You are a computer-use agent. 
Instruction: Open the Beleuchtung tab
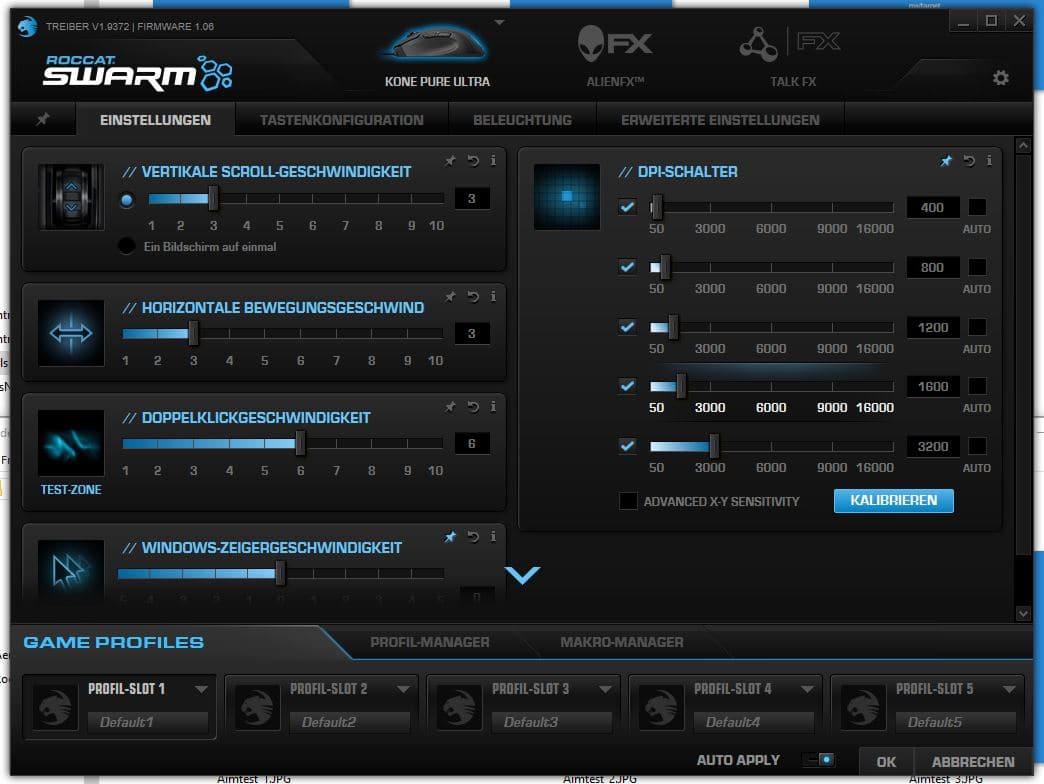[x=522, y=120]
